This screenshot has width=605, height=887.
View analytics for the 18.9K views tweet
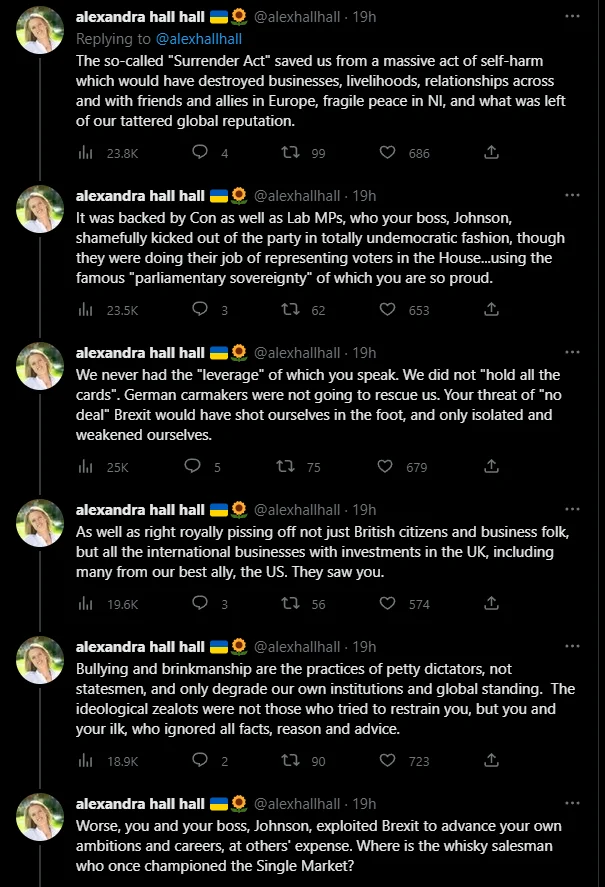click(x=108, y=761)
